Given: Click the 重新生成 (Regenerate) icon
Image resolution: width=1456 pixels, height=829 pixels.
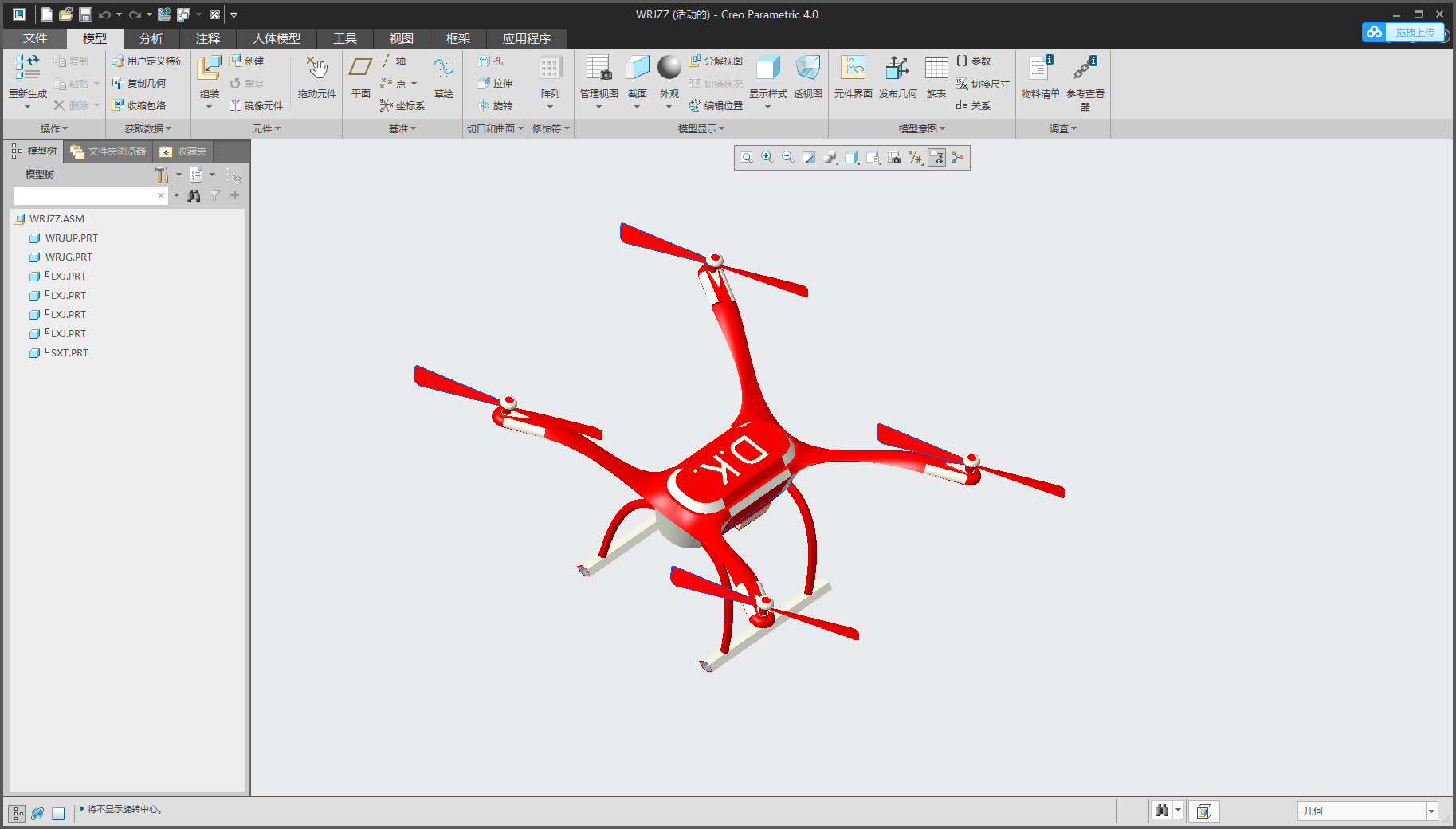Looking at the screenshot, I should pyautogui.click(x=27, y=67).
